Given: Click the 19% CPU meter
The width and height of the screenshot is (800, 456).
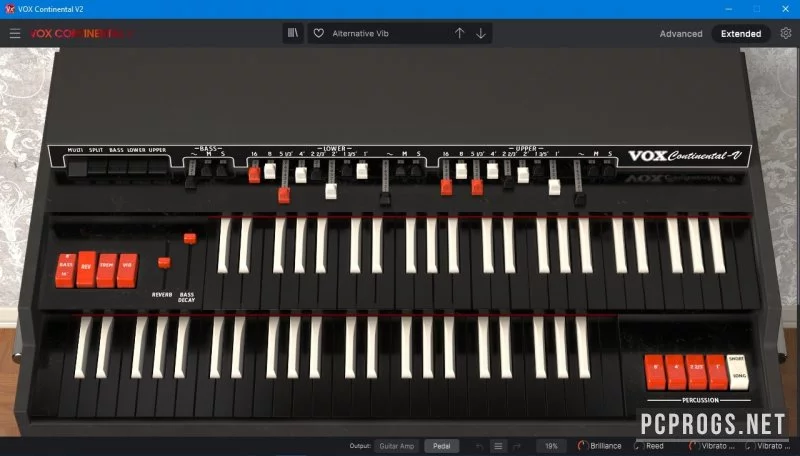Looking at the screenshot, I should click(x=551, y=446).
